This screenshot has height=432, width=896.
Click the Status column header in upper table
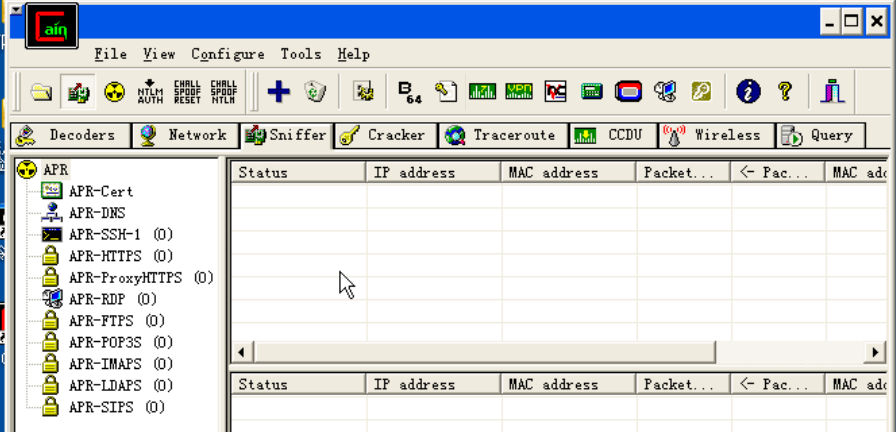[x=298, y=173]
